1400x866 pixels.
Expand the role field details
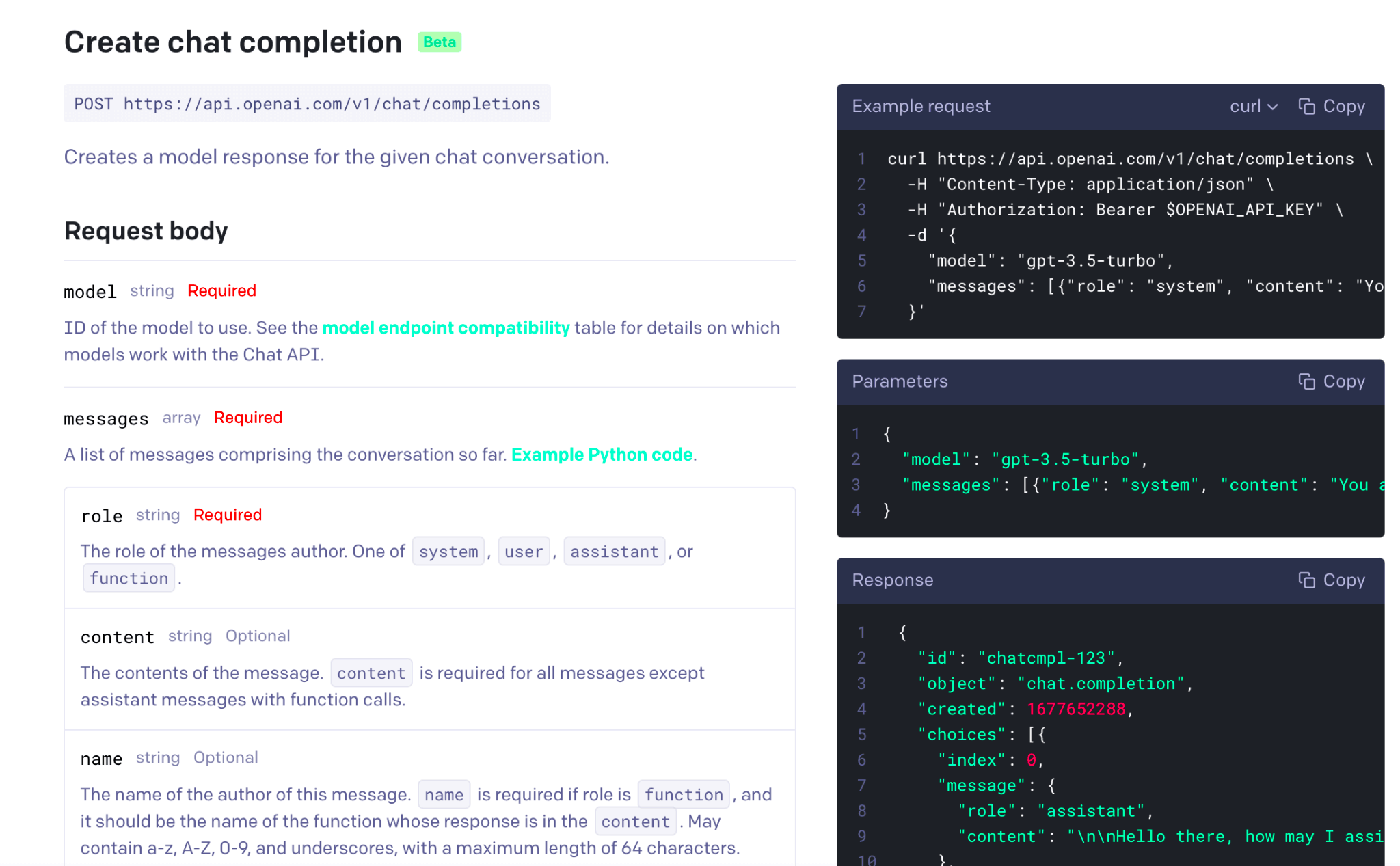[101, 514]
